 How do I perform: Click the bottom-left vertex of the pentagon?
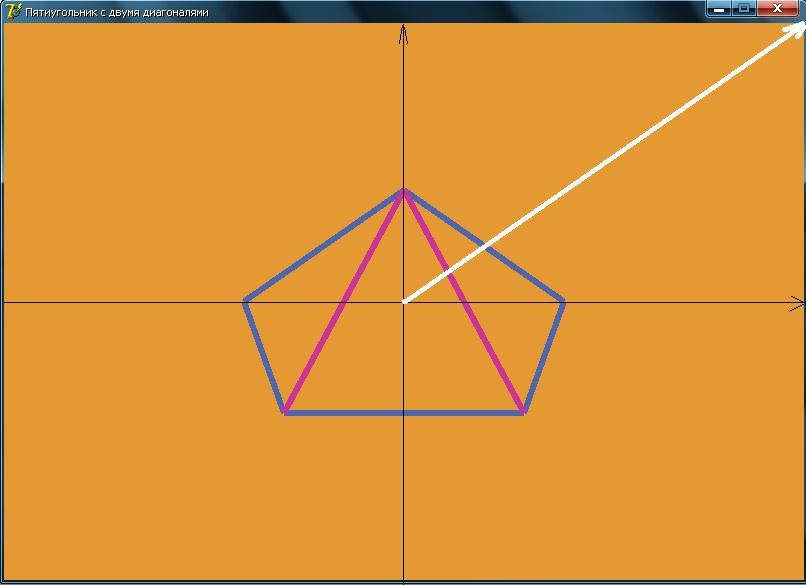285,412
